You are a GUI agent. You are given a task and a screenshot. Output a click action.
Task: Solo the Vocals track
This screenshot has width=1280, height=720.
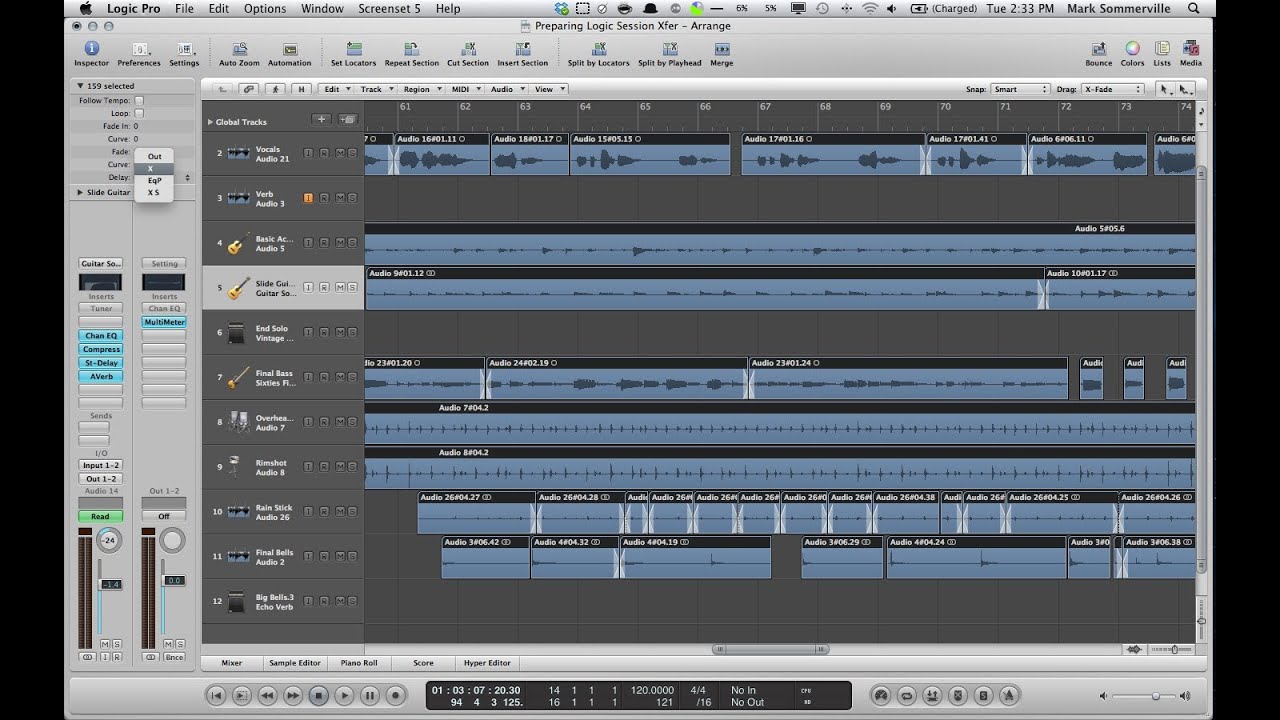[352, 153]
